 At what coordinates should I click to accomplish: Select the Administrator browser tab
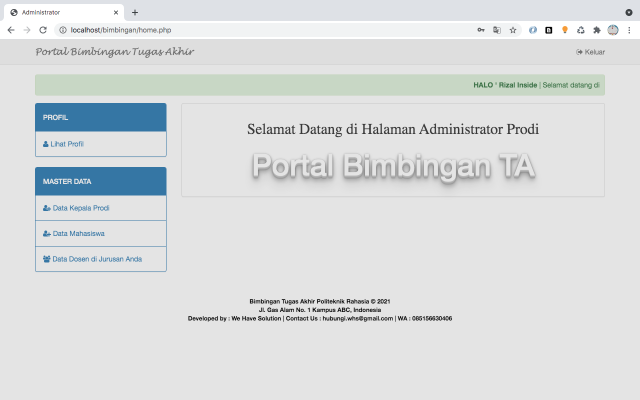coord(60,12)
